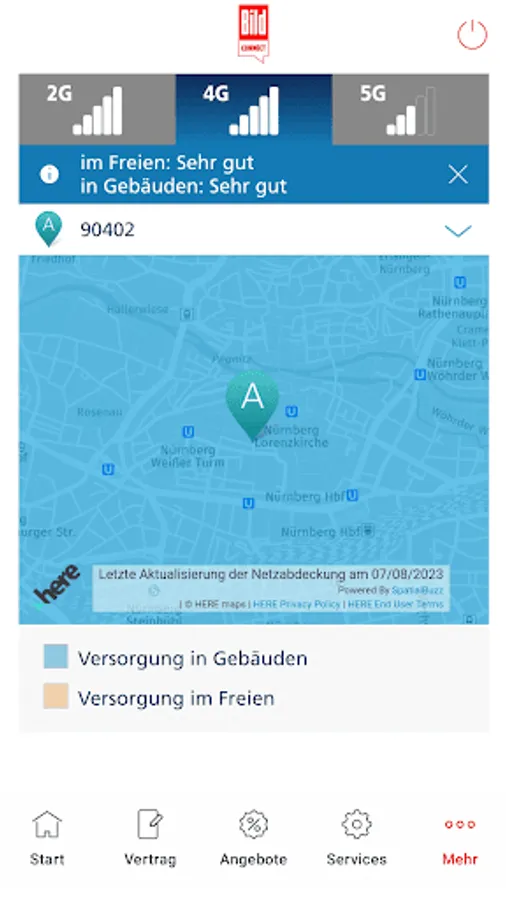Open HERE Privacy Policy link

[297, 604]
